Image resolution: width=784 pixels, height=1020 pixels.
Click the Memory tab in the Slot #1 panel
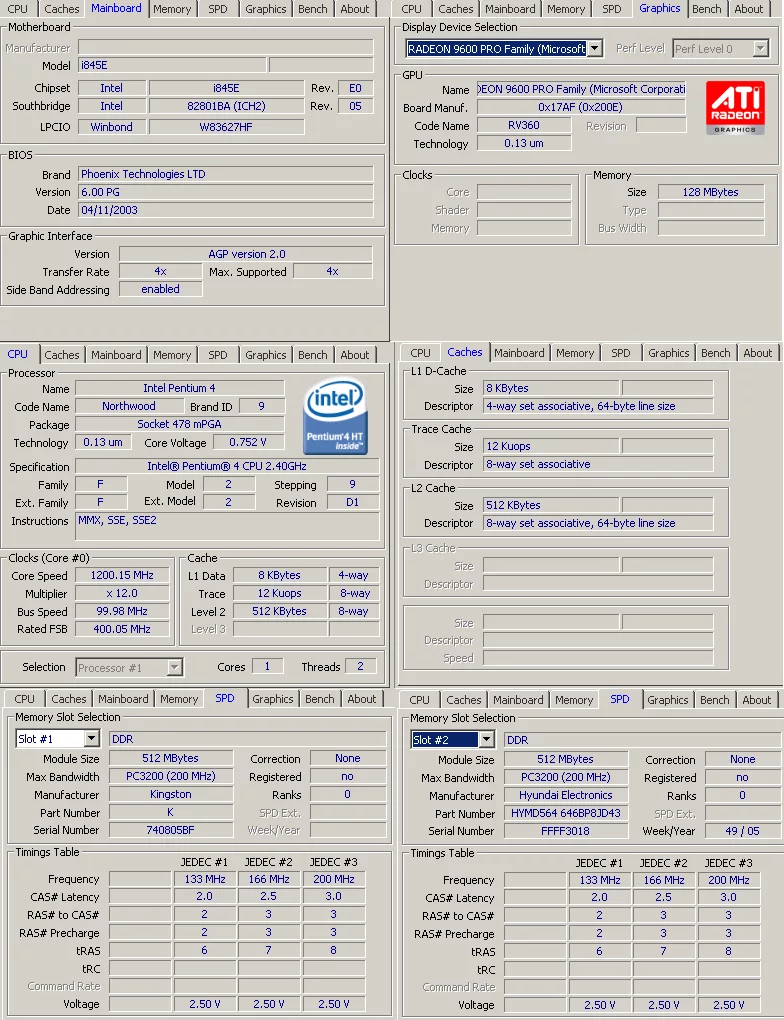pyautogui.click(x=179, y=700)
